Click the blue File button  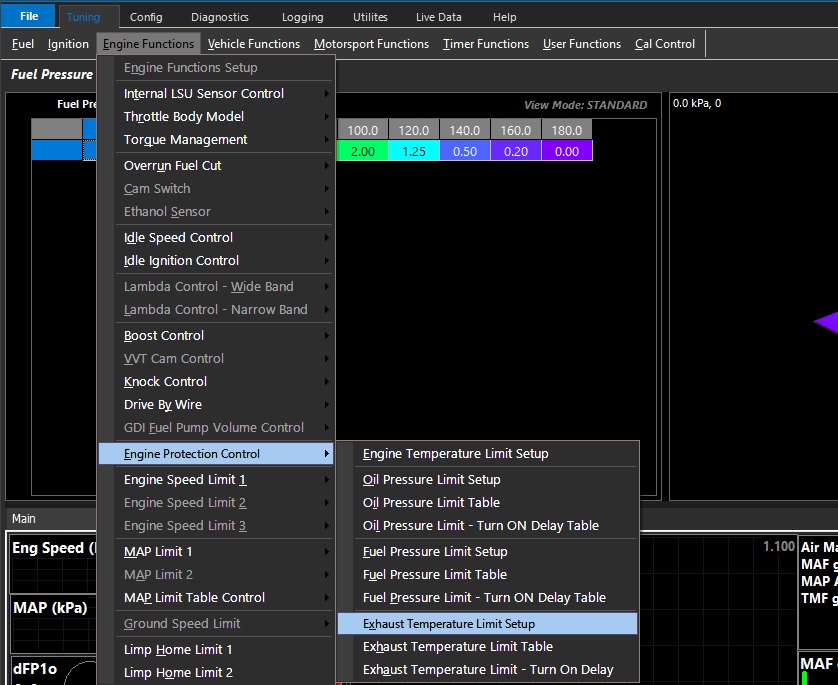coord(29,17)
